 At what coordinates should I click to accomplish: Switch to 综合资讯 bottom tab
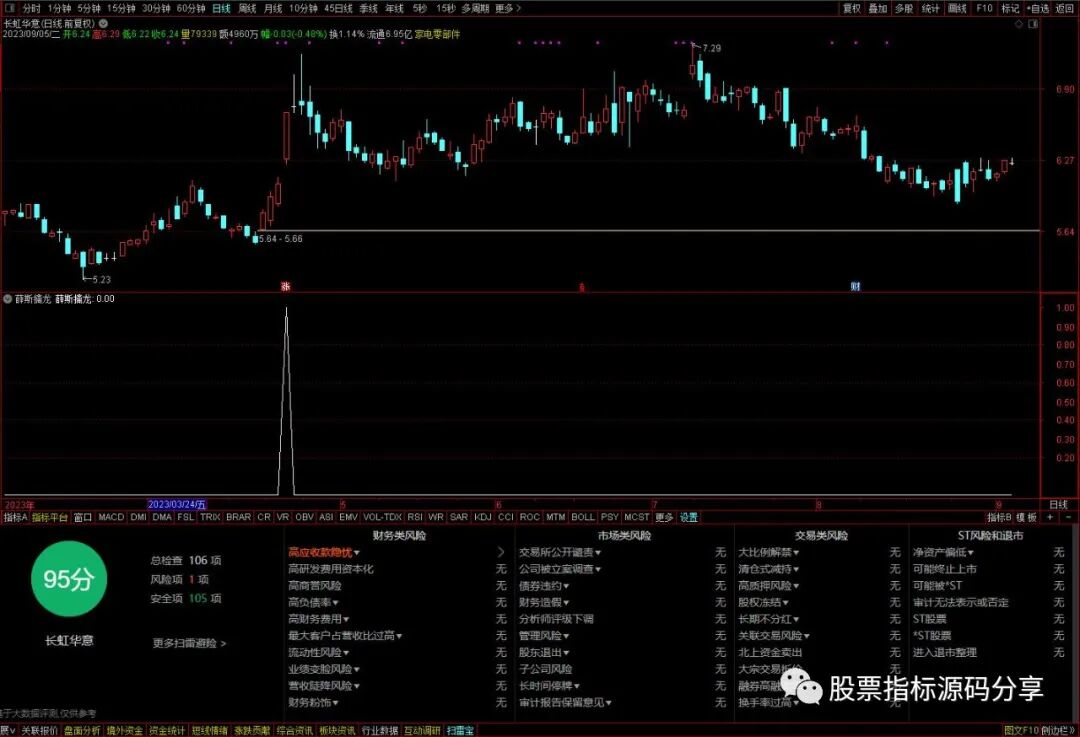295,730
